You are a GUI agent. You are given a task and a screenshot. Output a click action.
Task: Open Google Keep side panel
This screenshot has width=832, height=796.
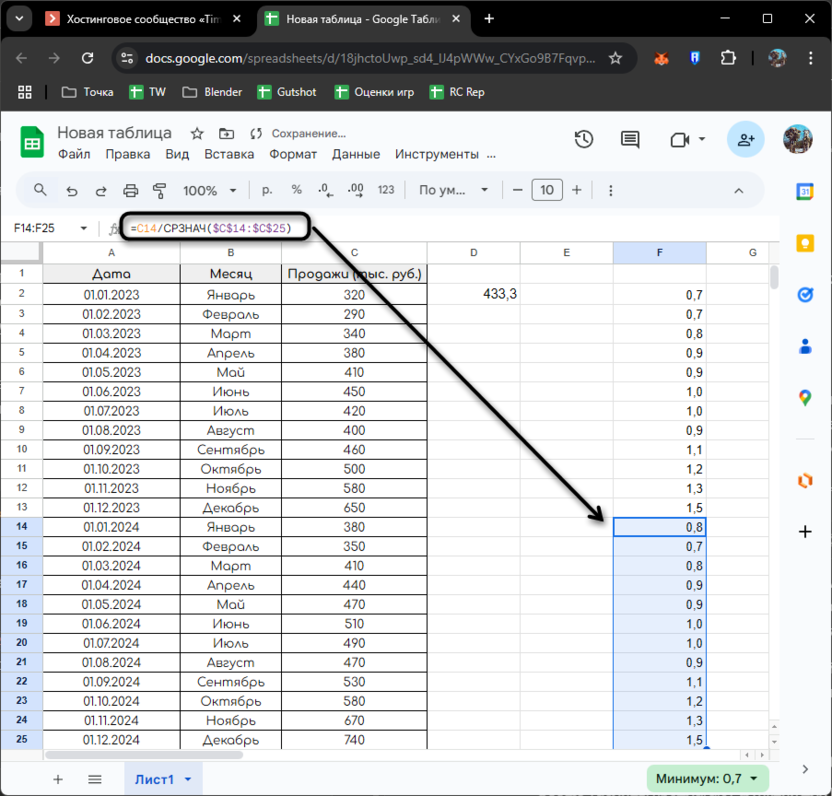(805, 243)
